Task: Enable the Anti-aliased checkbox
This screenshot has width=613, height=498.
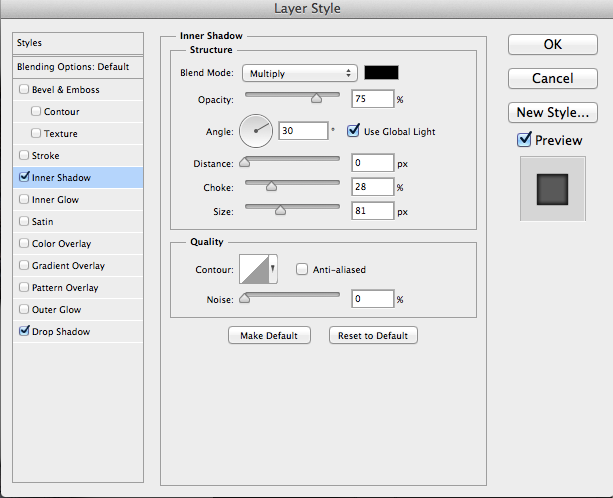Action: [x=302, y=269]
